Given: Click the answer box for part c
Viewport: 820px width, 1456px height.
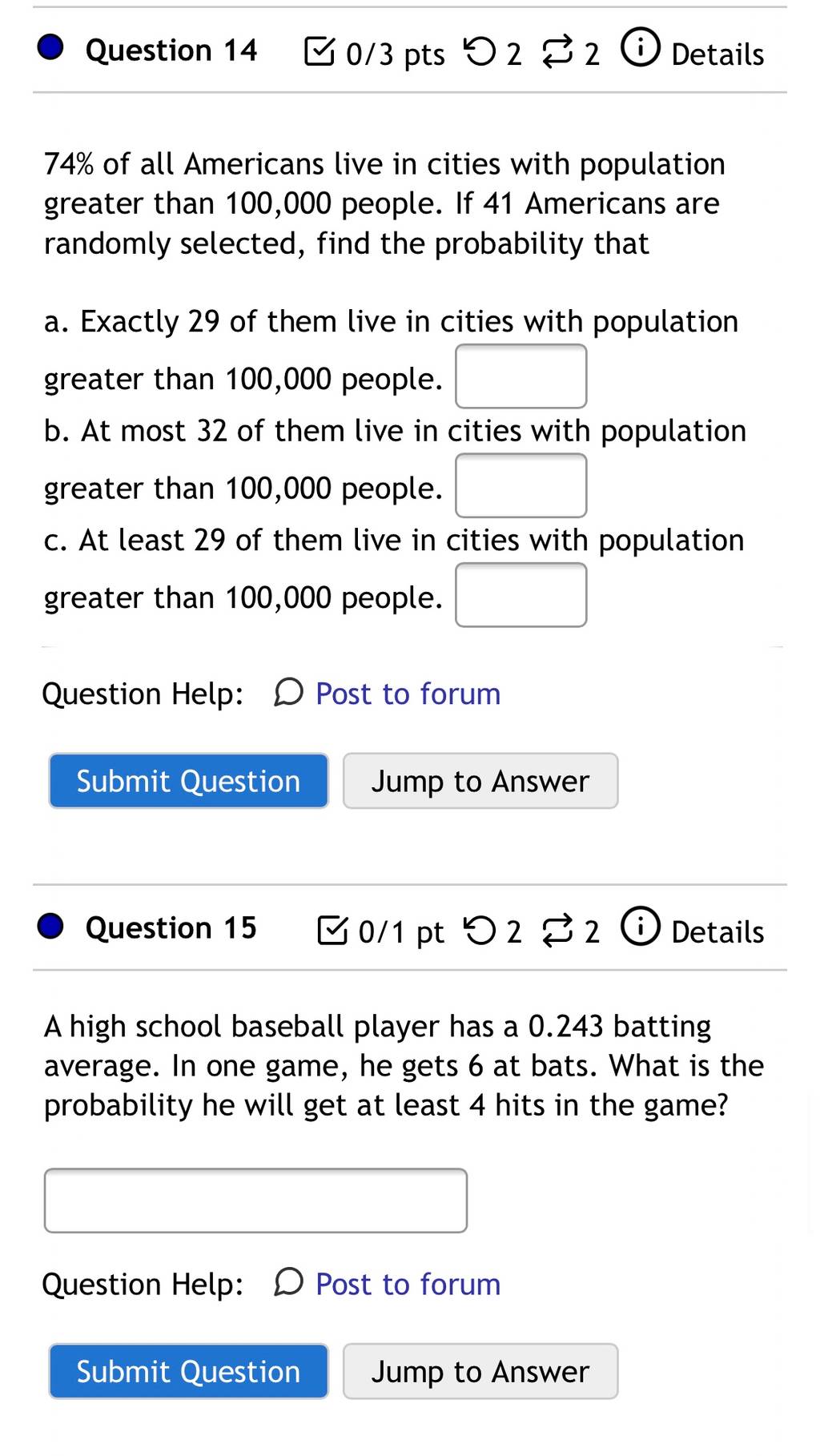Looking at the screenshot, I should coord(521,595).
